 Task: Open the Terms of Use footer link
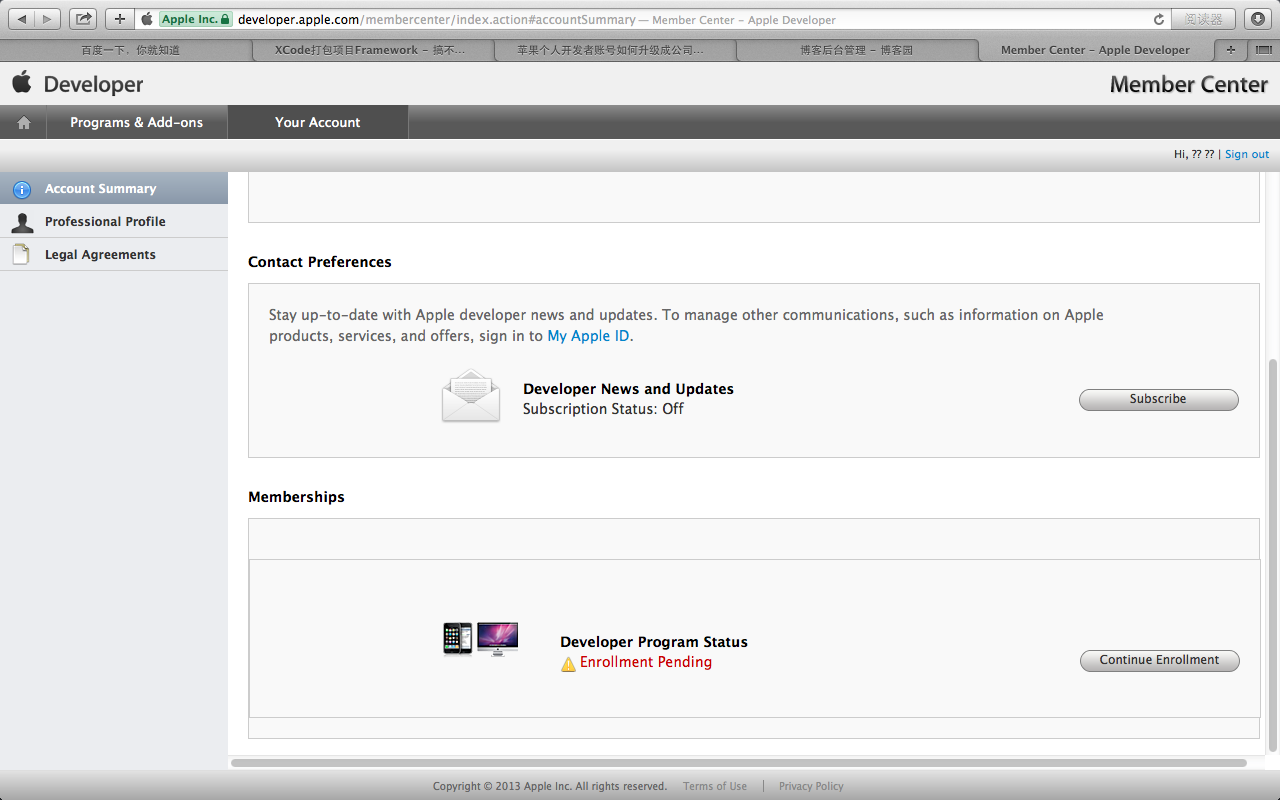tap(715, 786)
